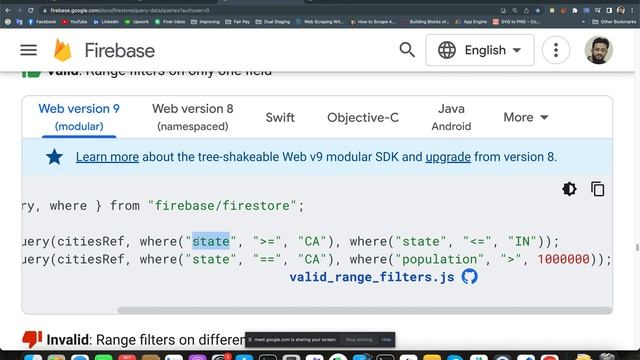Open the Firebase docs search

point(407,50)
